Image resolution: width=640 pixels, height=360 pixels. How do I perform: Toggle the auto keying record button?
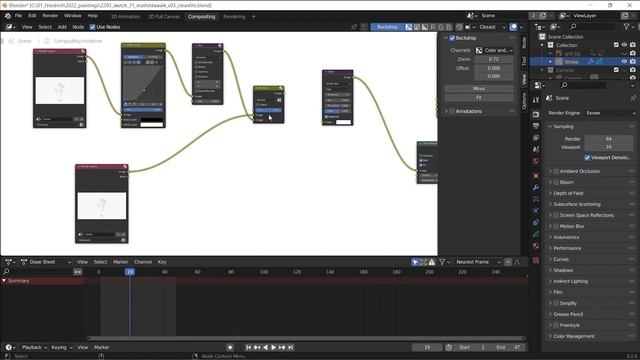230,347
